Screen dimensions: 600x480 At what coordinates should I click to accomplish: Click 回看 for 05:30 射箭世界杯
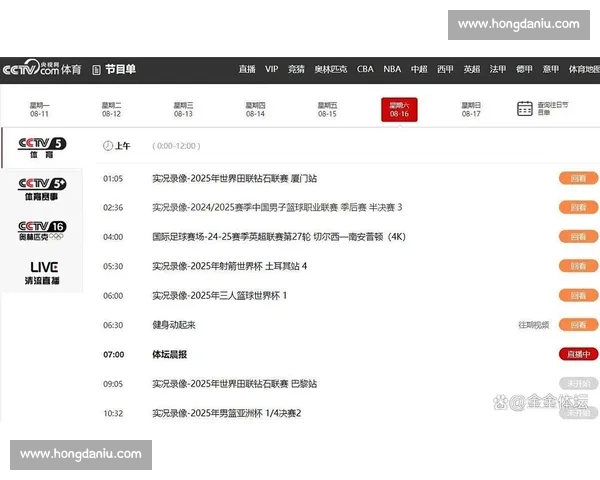pyautogui.click(x=578, y=266)
